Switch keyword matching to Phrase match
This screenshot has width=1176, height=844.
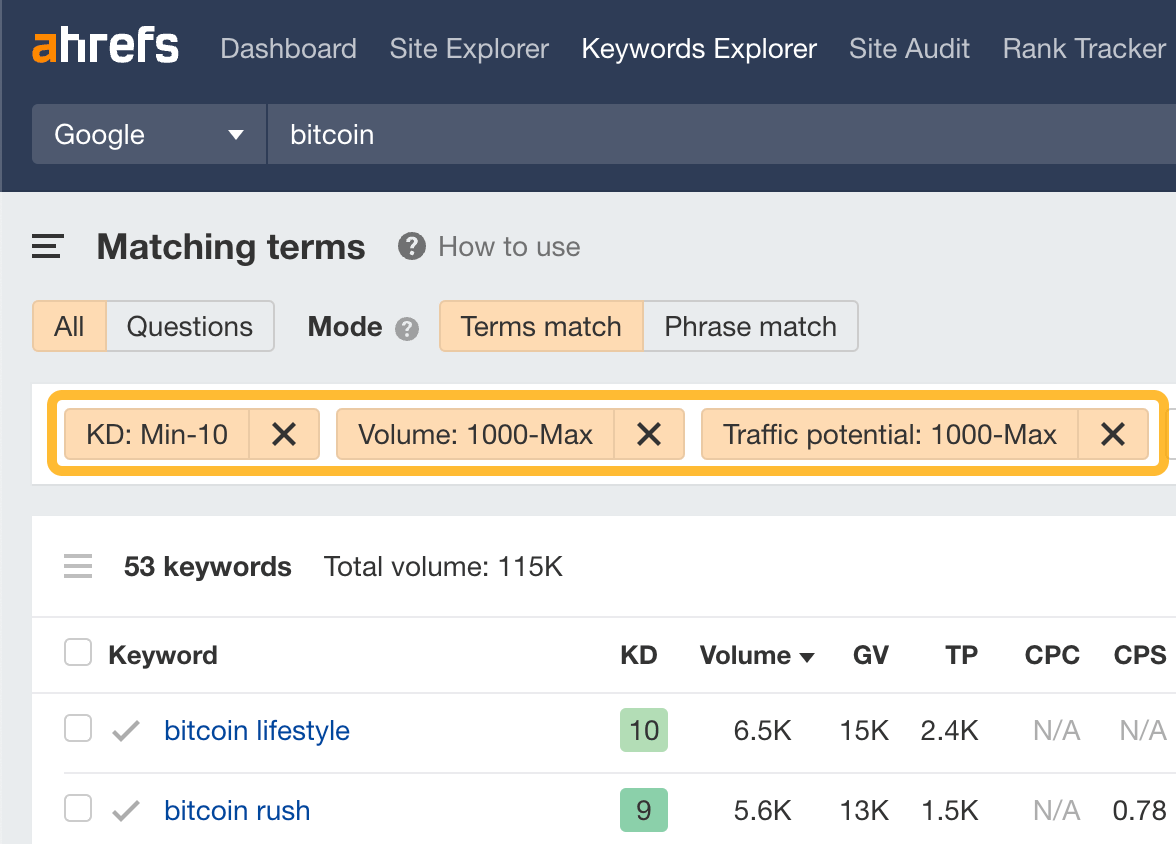point(750,326)
